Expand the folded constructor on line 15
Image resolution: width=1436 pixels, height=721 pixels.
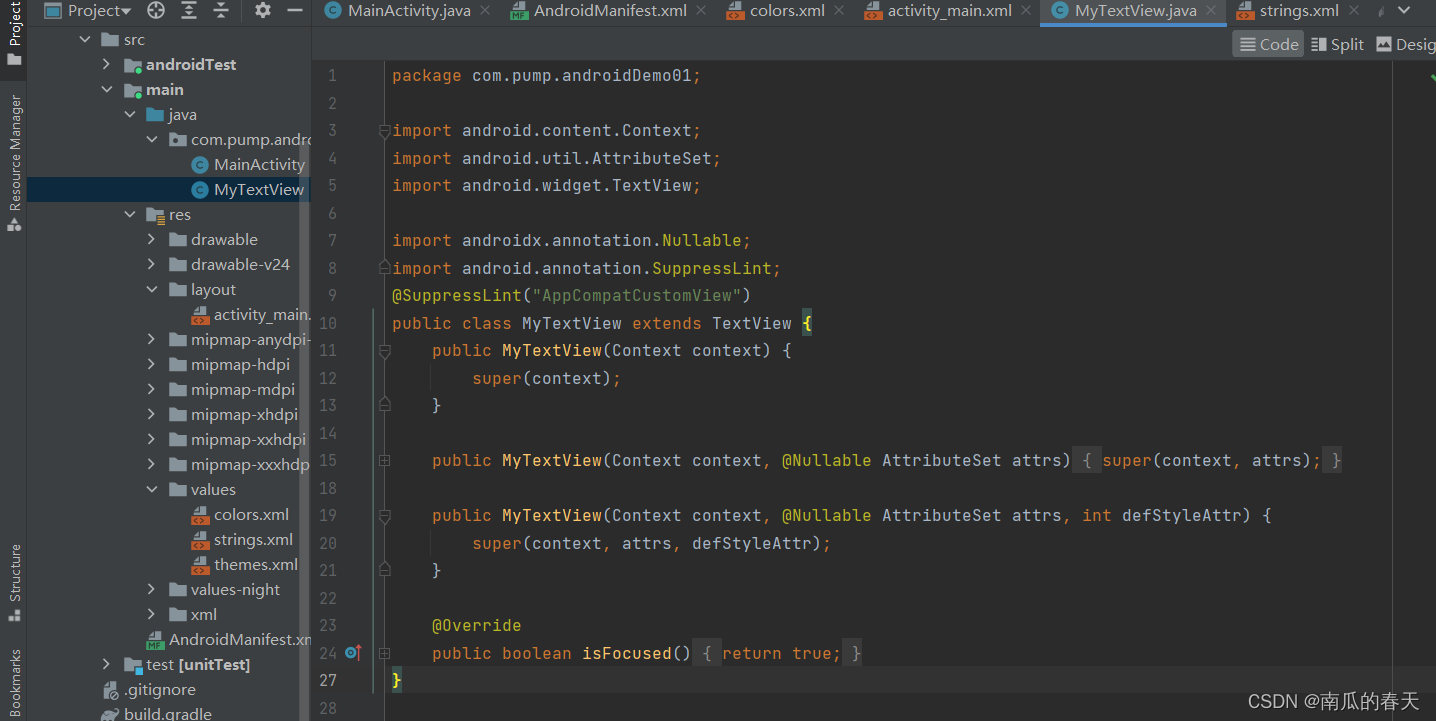(384, 461)
